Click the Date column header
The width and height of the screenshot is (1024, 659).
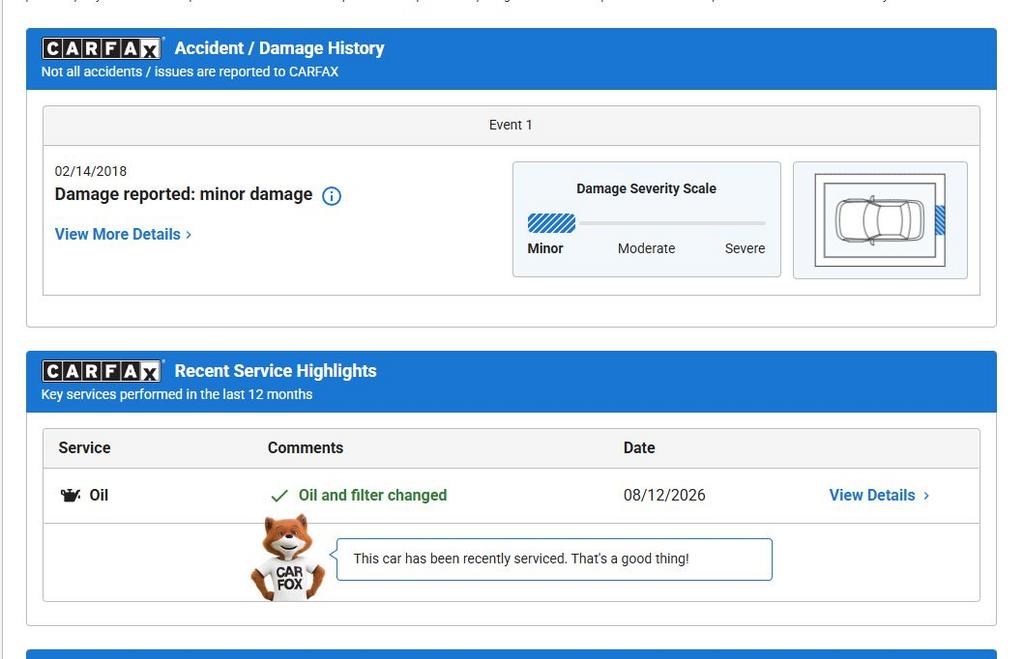click(x=639, y=447)
